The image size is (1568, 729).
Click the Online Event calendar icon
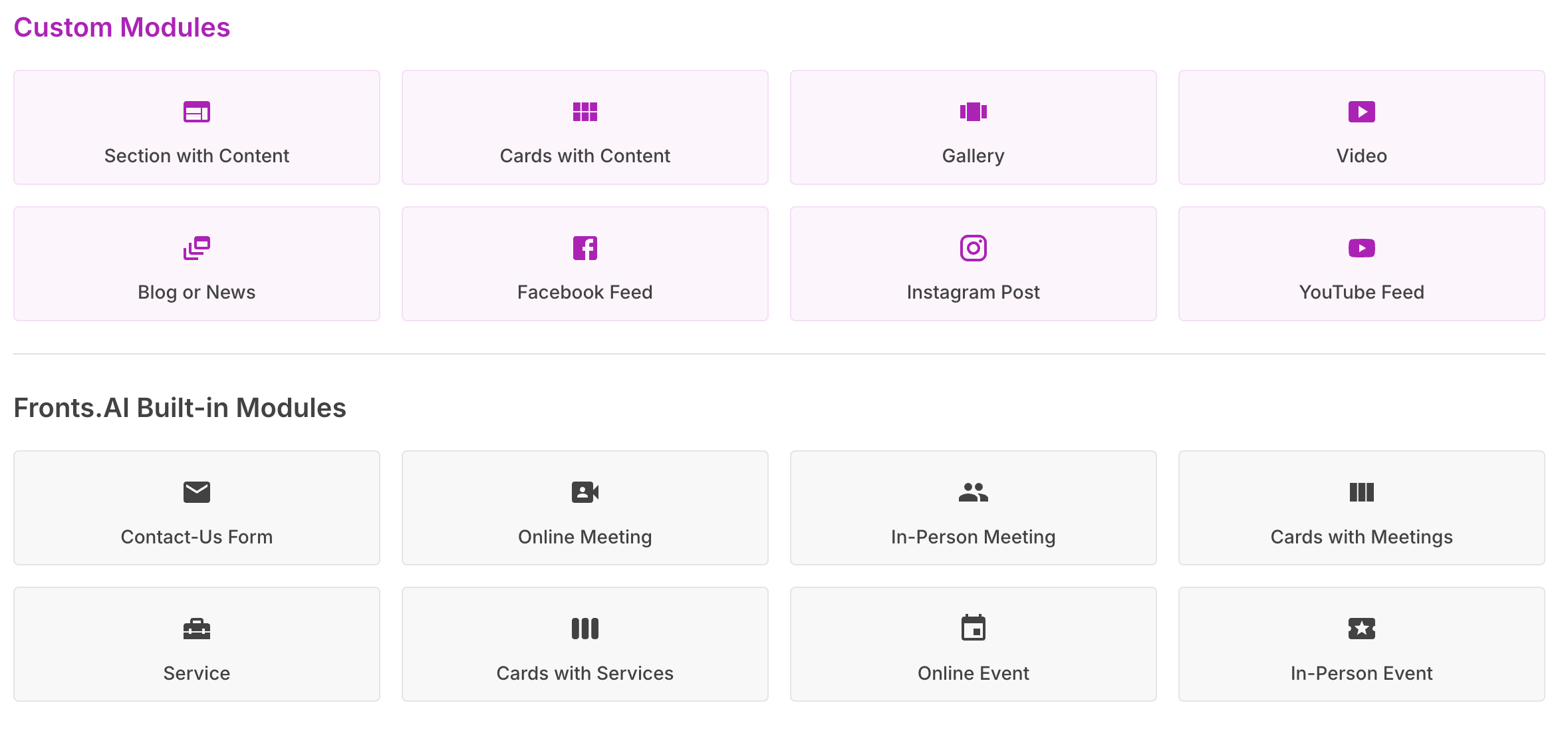pos(973,629)
